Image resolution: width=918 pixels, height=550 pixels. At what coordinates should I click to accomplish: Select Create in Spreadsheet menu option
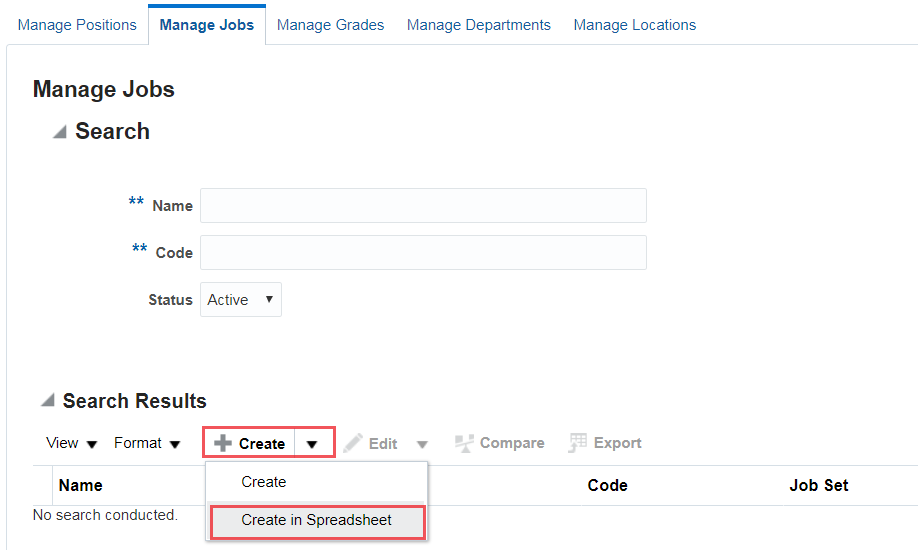click(x=317, y=520)
